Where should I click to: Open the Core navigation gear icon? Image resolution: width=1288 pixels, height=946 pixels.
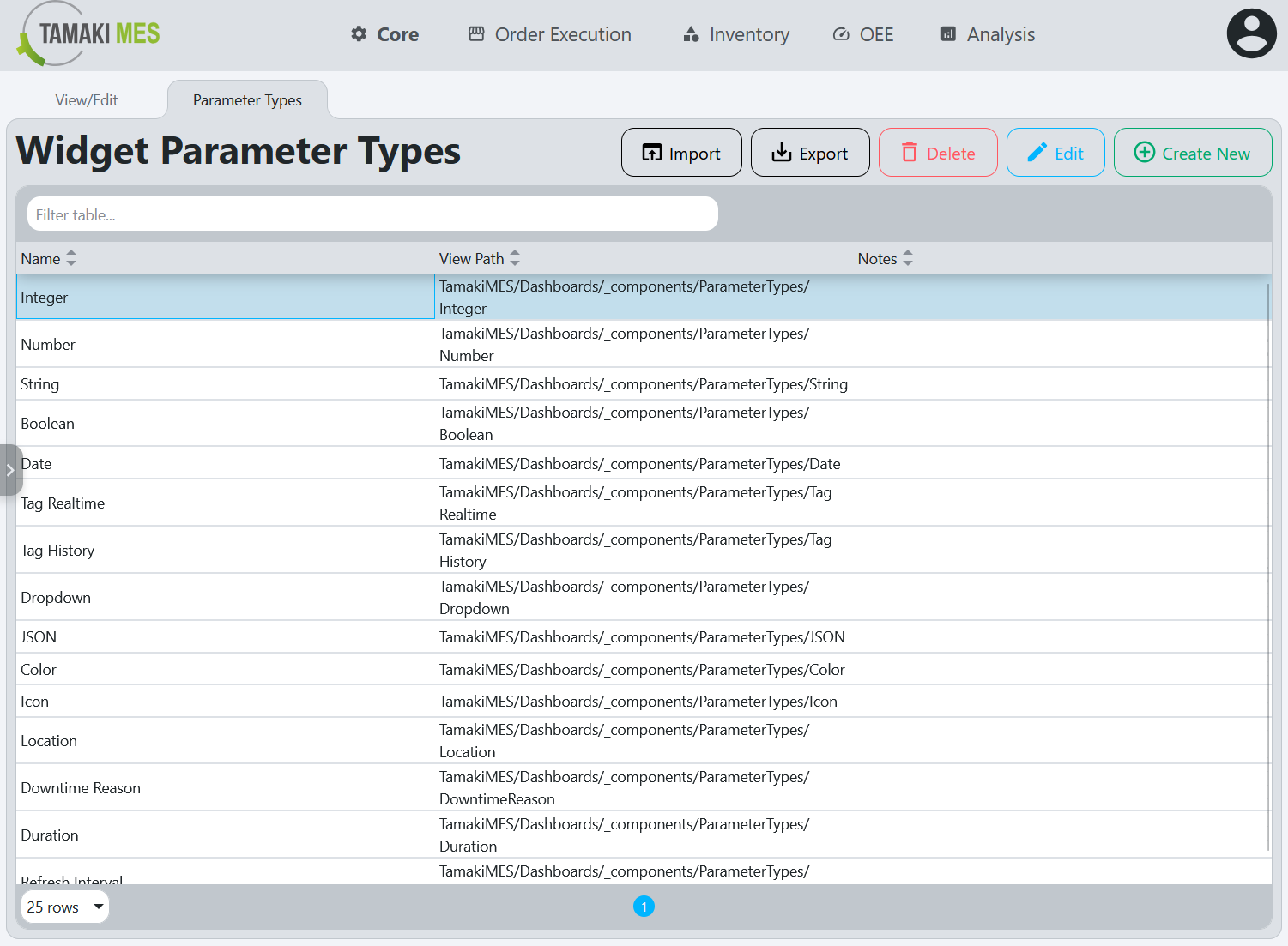coord(360,34)
